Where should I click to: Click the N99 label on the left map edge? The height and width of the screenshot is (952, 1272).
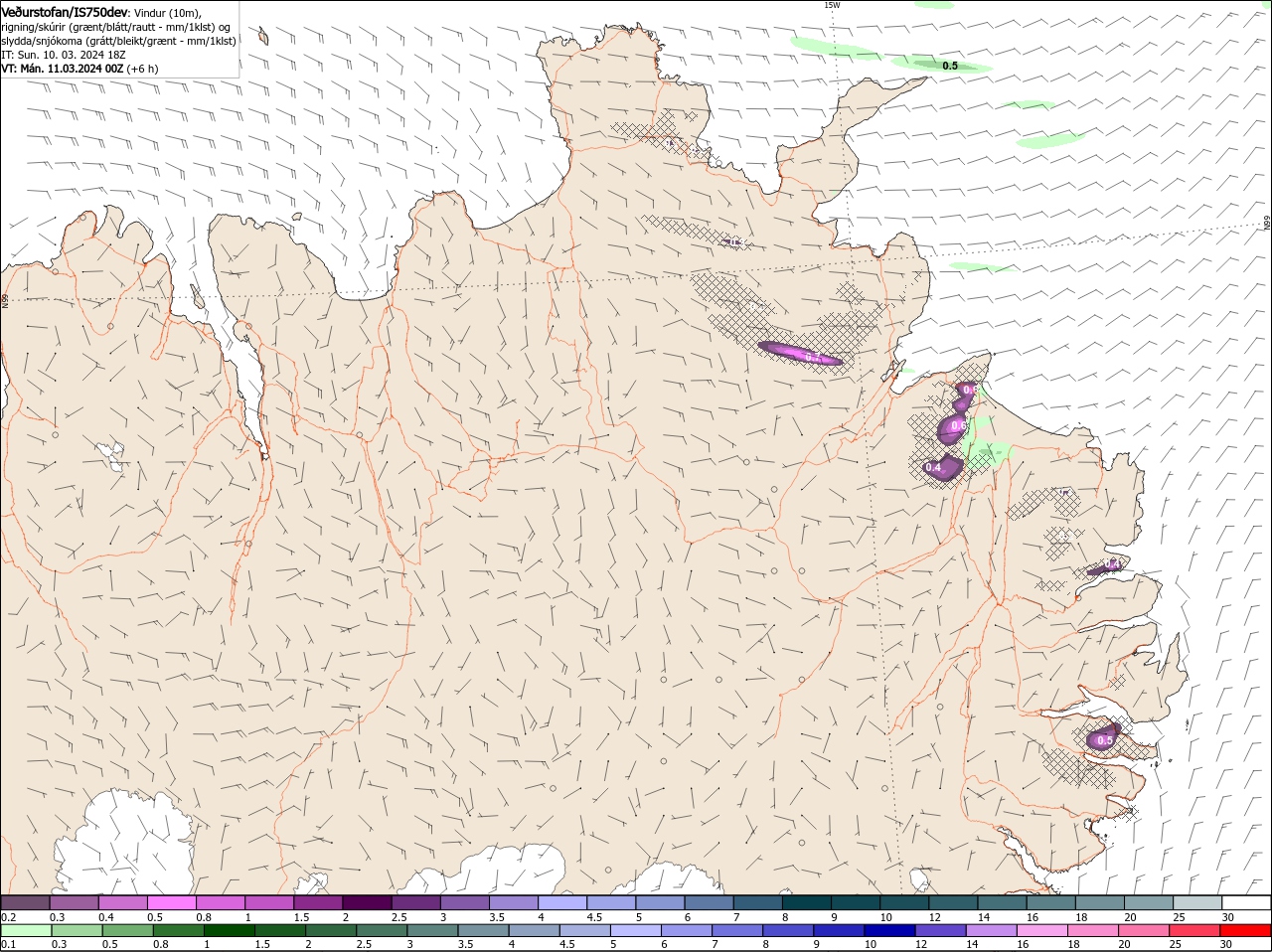tap(5, 299)
